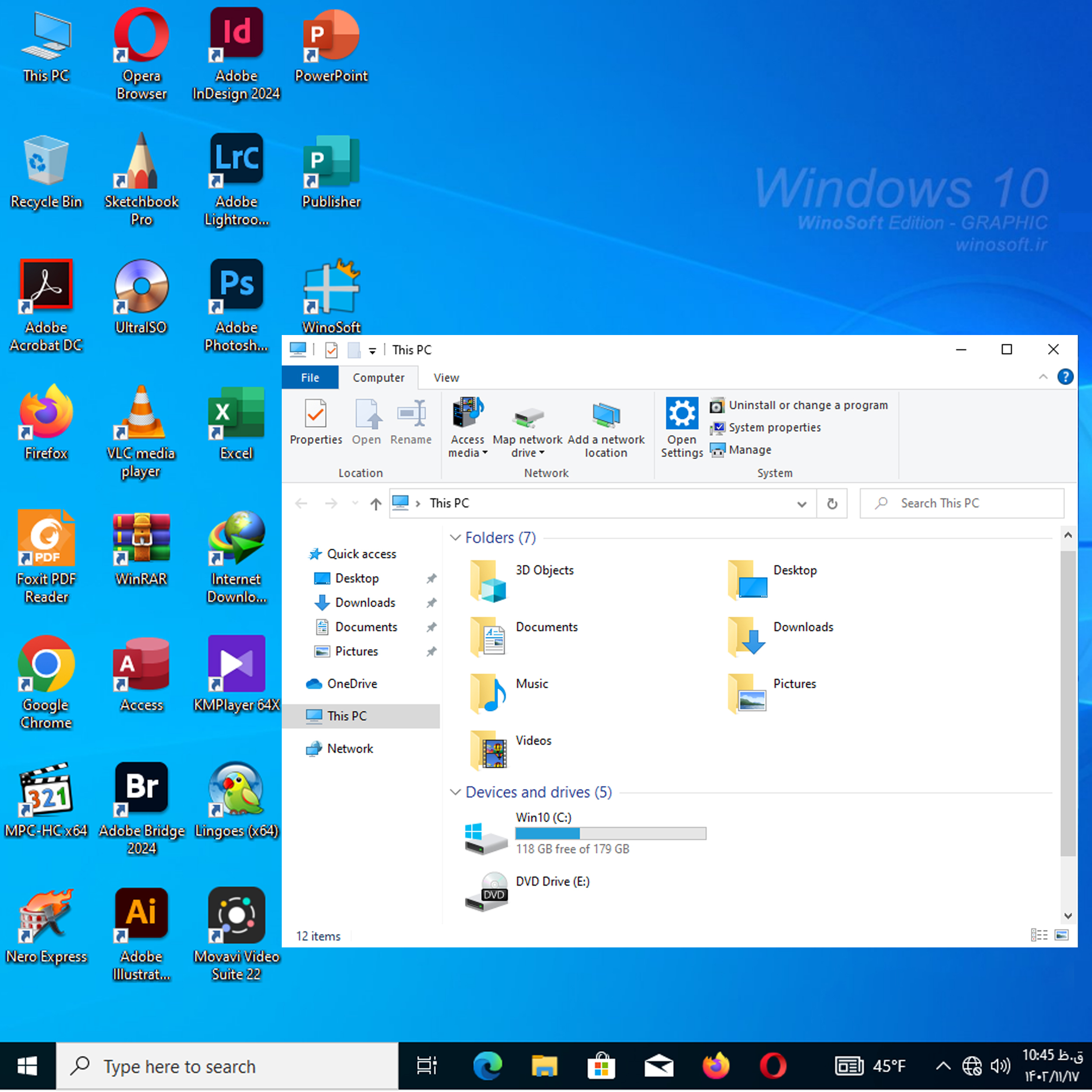The image size is (1092, 1092).
Task: Click the Search This PC field
Action: coord(962,504)
